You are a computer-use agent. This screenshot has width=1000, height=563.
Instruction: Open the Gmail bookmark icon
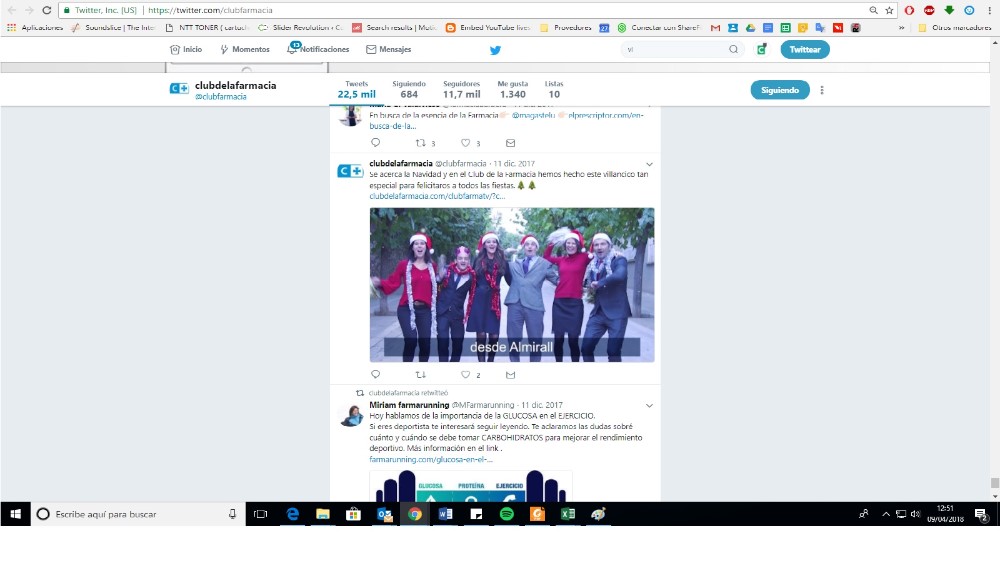tap(715, 28)
